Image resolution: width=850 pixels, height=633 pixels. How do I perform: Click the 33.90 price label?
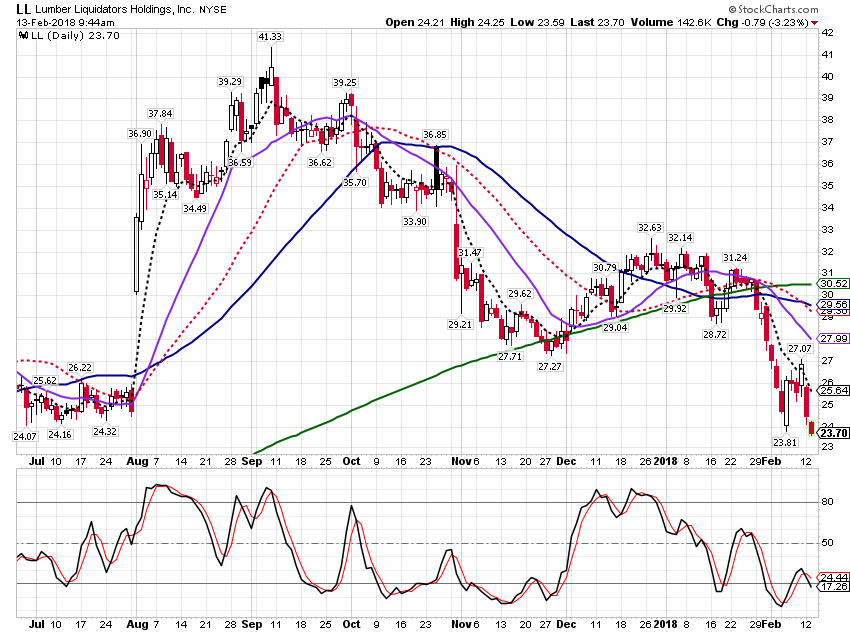pos(415,221)
